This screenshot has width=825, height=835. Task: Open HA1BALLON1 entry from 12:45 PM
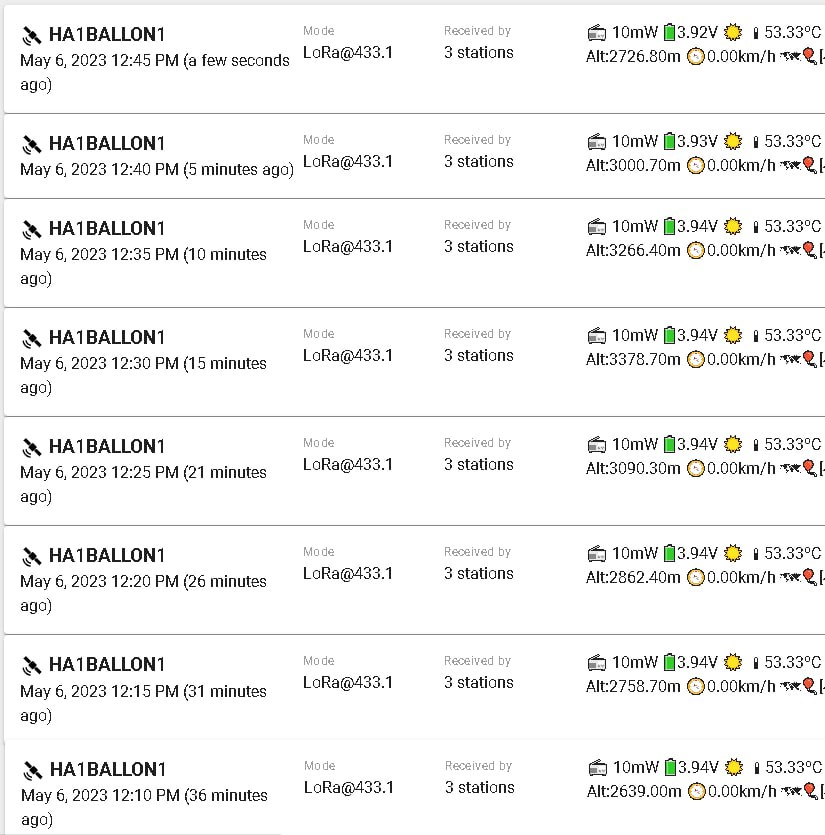coord(106,34)
